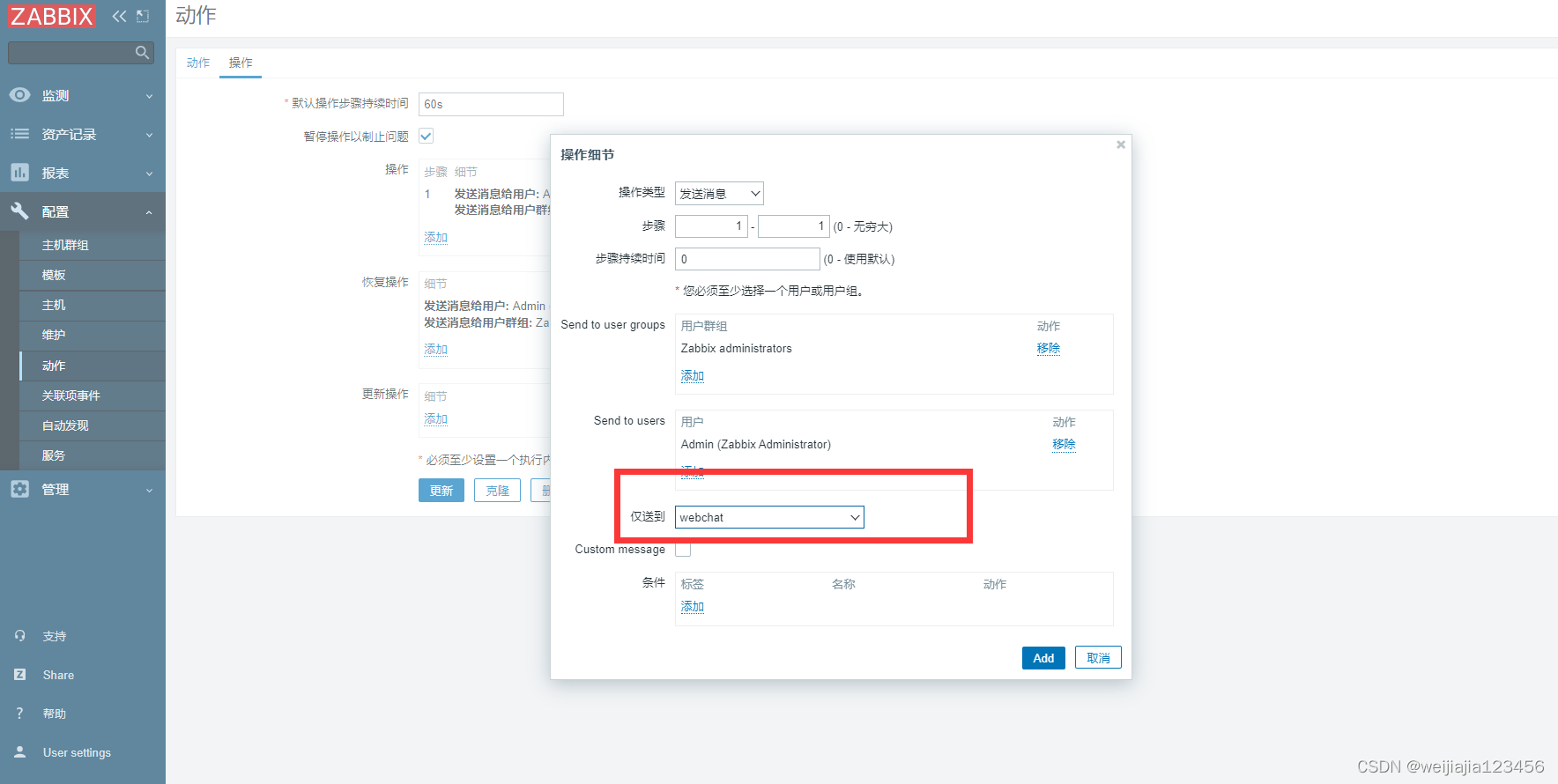This screenshot has height=784, width=1558.
Task: Click the Add button in dialog
Action: tap(1043, 658)
